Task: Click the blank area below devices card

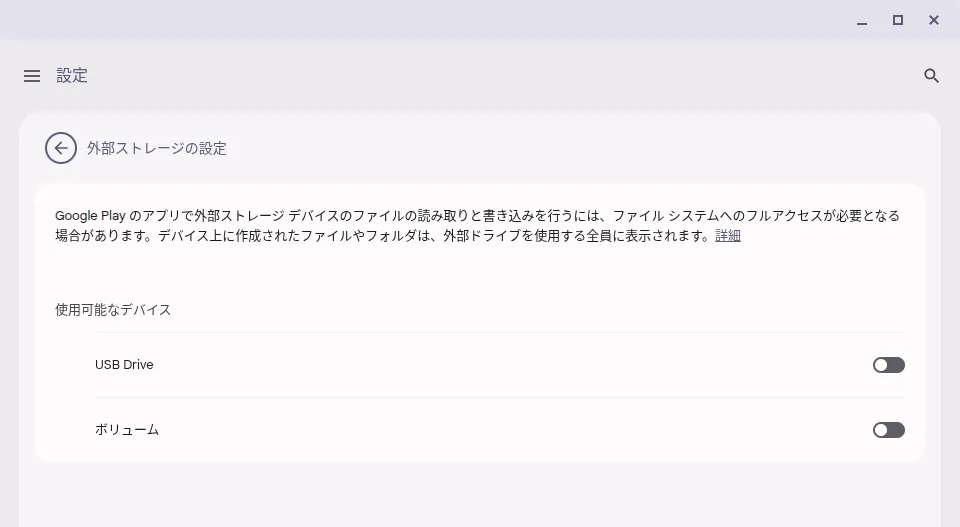Action: (479, 495)
